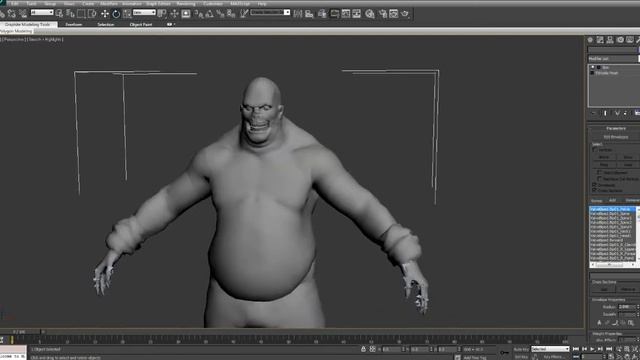The image size is (640, 360).
Task: Activate the Select Object tool
Action: 60,14
